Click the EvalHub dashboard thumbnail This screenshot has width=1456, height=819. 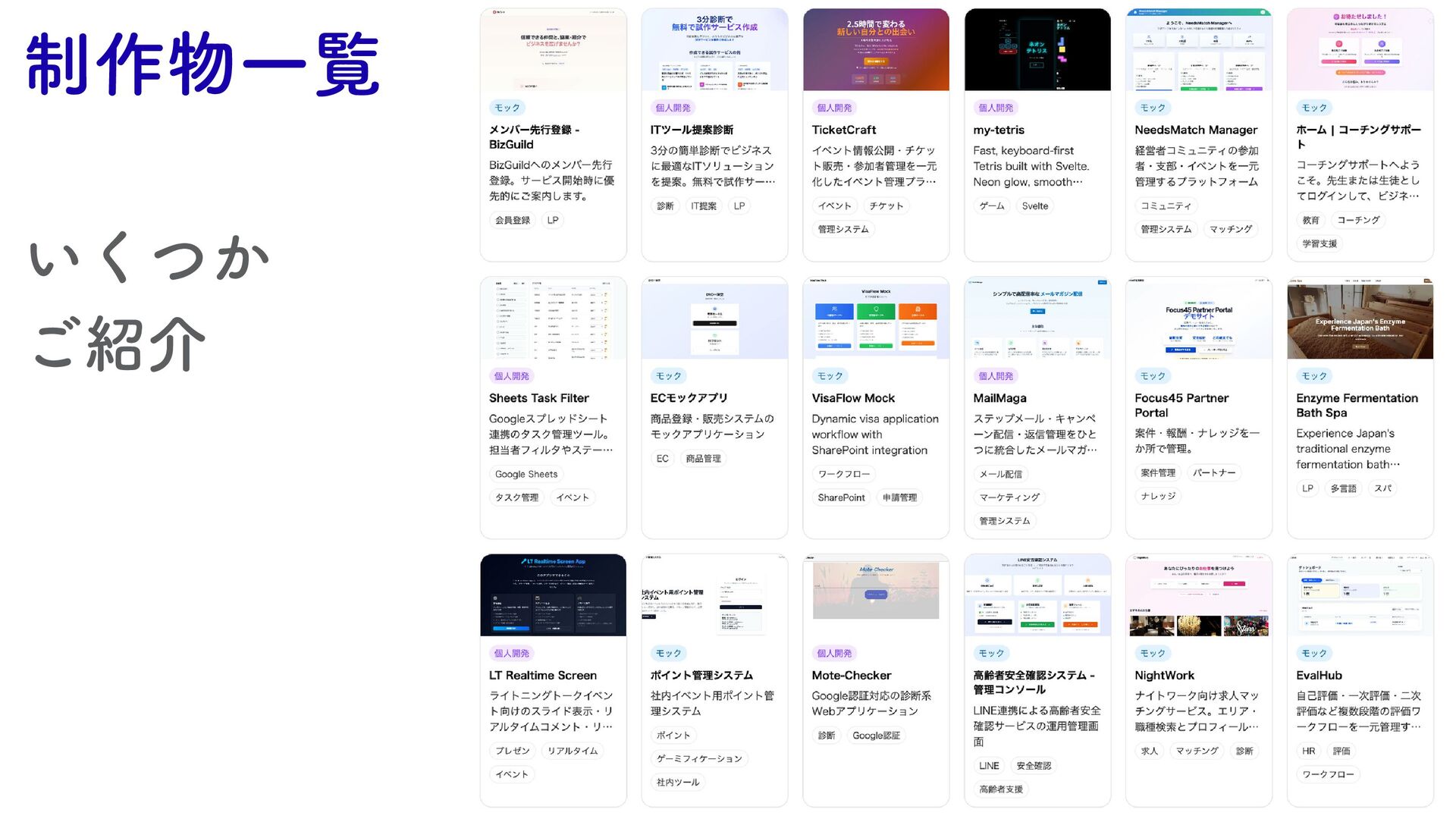(1360, 595)
